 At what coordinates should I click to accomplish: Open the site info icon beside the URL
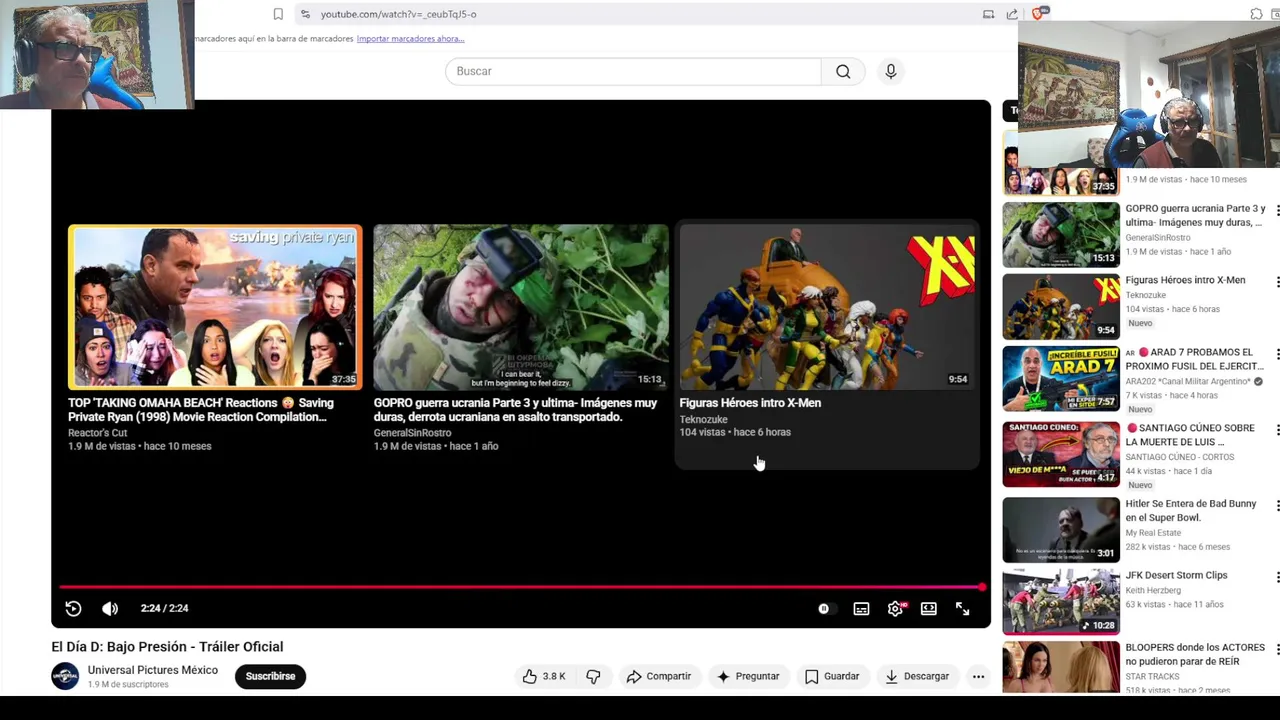(305, 14)
